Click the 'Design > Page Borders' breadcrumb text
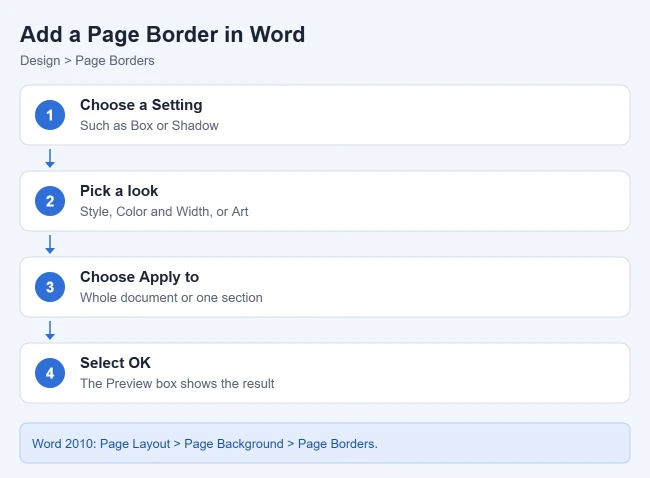Screen dimensions: 650x478 (x=87, y=61)
